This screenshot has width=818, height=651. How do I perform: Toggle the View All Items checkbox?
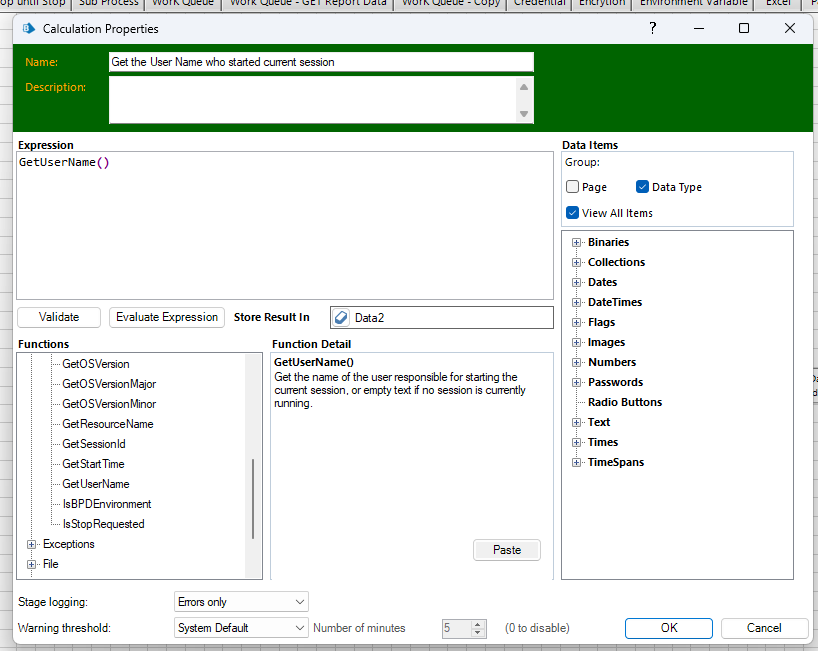(x=573, y=213)
